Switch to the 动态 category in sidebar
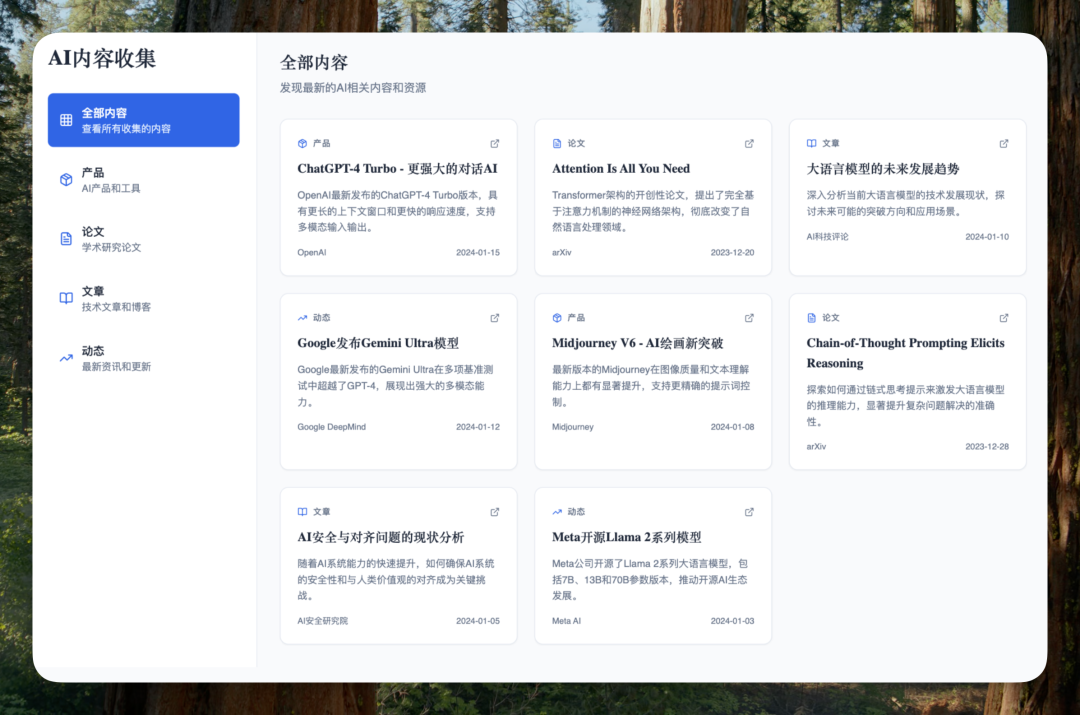Screen dimensions: 1080x715 pos(143,358)
